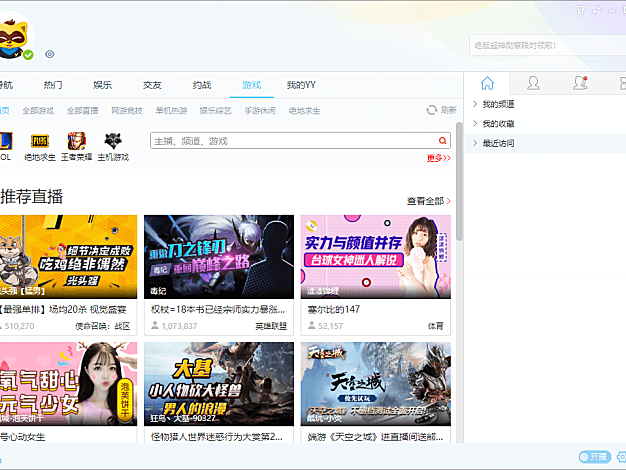Viewport: 626px width, 470px height.
Task: Click the title 端游《天空之城》进直播间送能
Action: coord(375,437)
